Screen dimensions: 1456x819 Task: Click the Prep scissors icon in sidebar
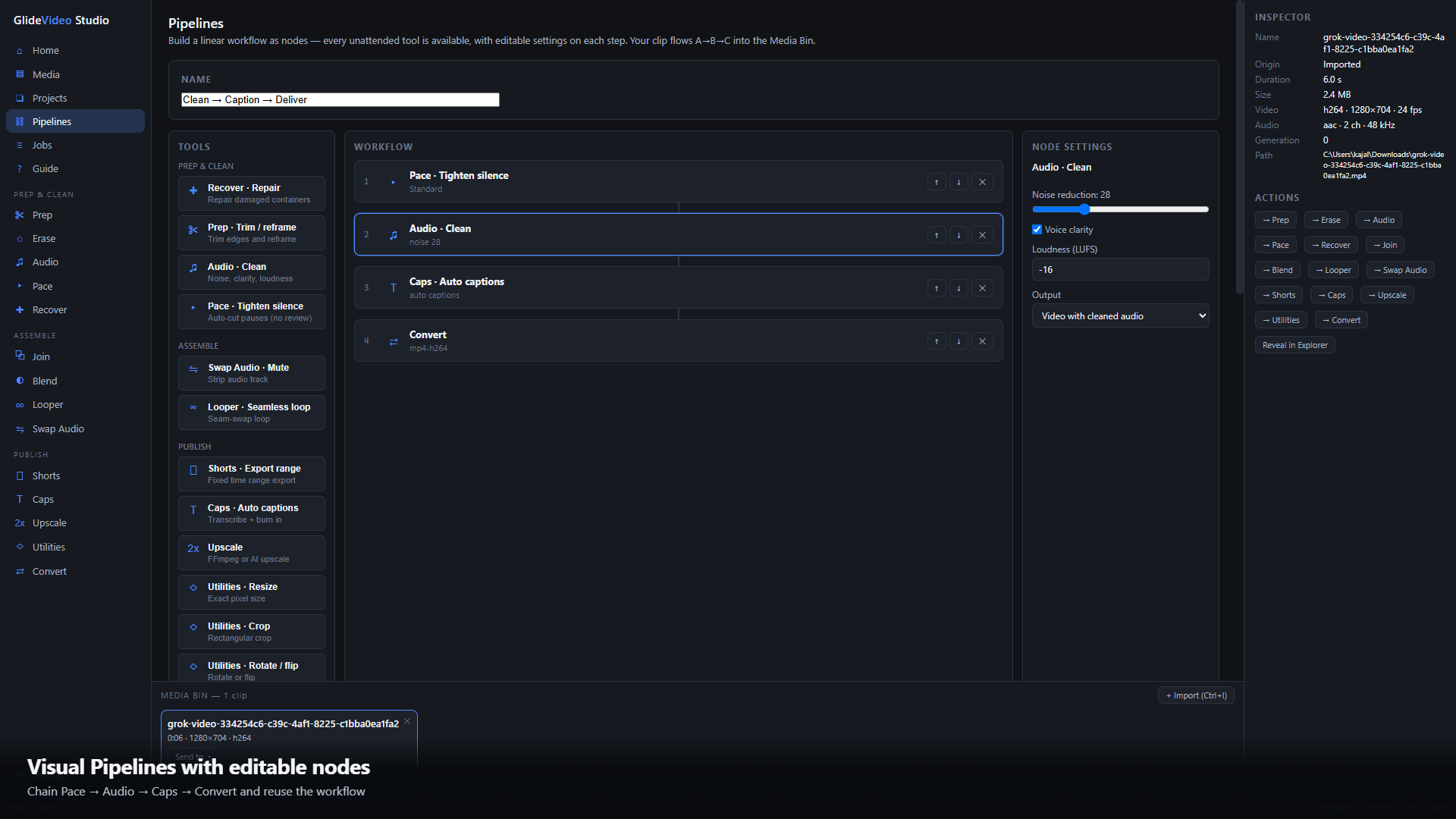point(20,215)
